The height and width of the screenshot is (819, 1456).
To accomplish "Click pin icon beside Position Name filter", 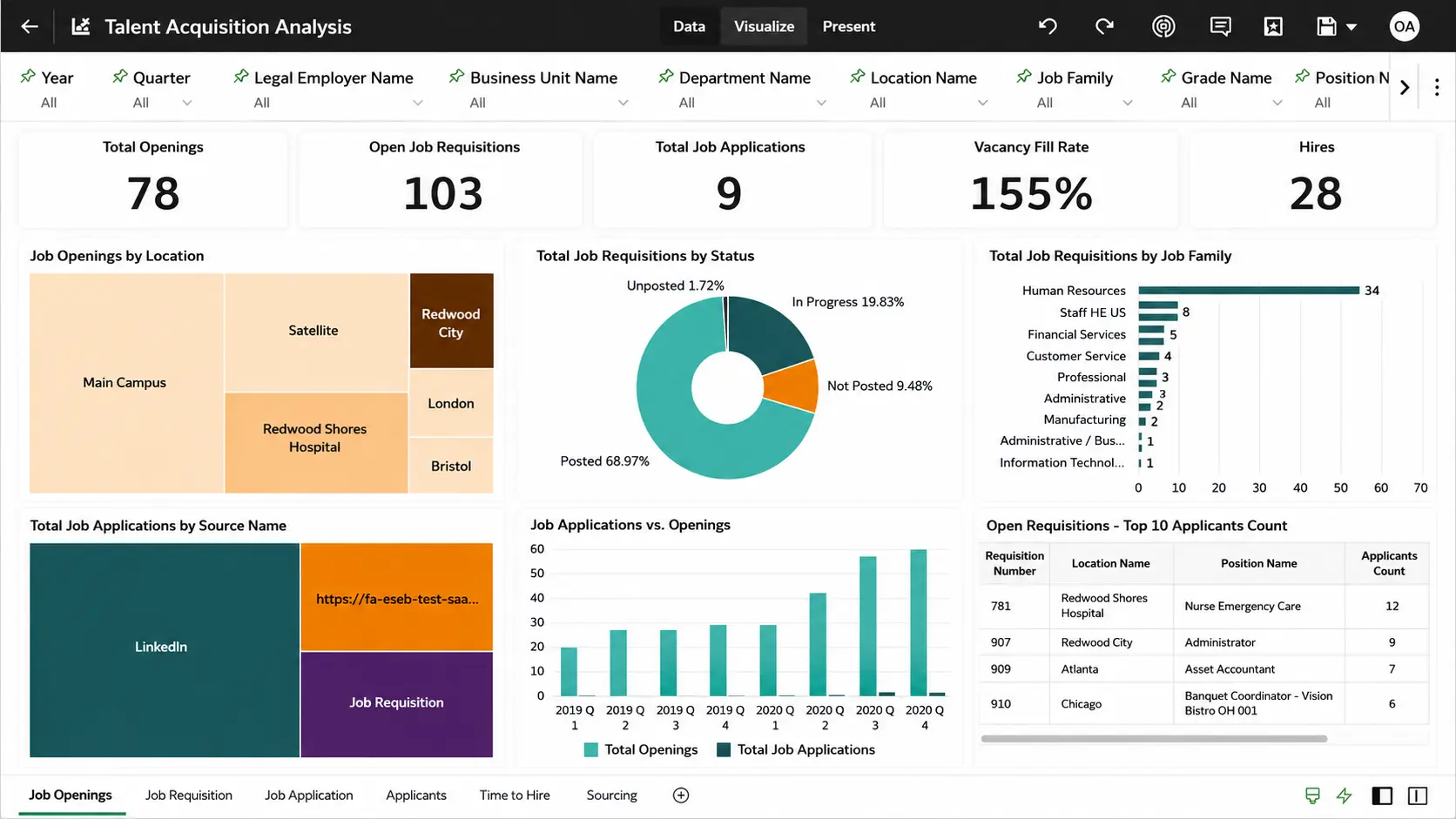I will [1302, 77].
